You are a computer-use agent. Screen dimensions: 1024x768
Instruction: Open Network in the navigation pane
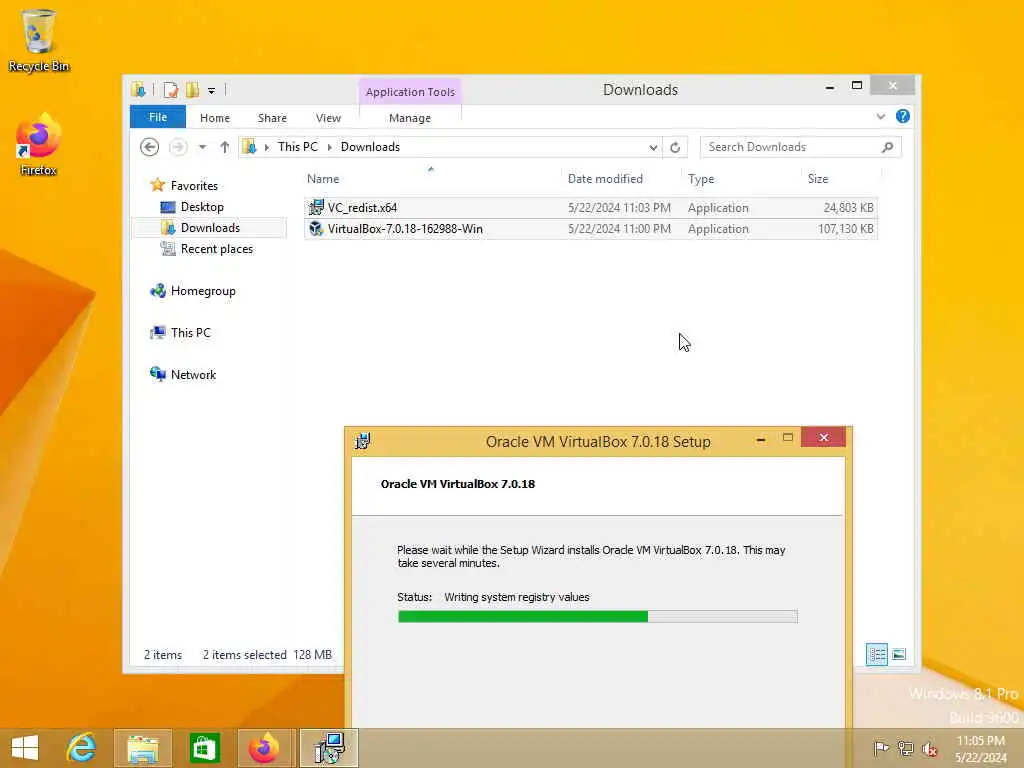(x=193, y=375)
